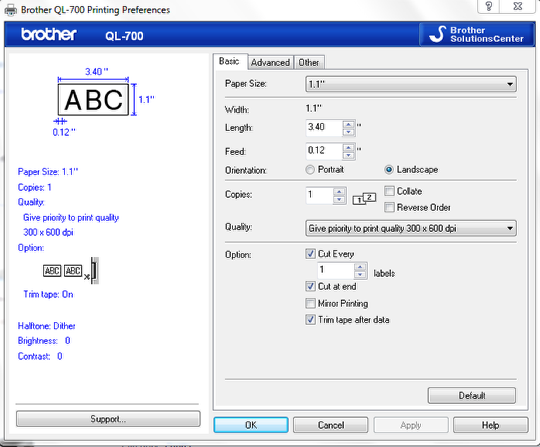The image size is (540, 447).
Task: Click the QL-700 model name in header
Action: pos(124,36)
